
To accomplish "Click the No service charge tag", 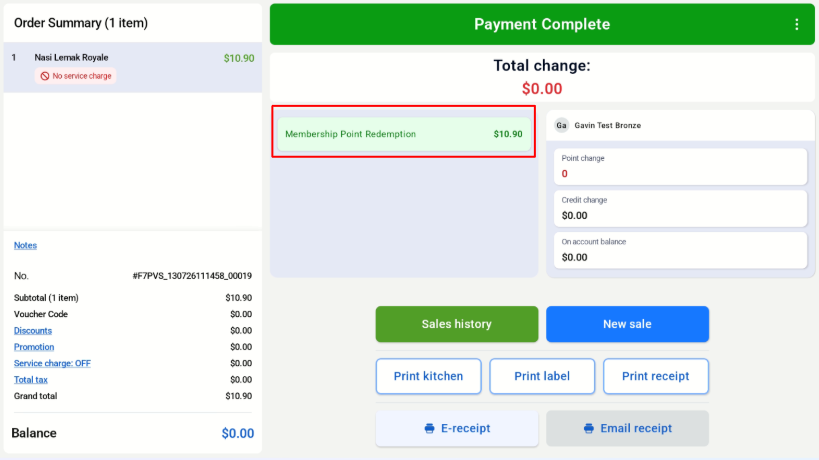I will (76, 76).
